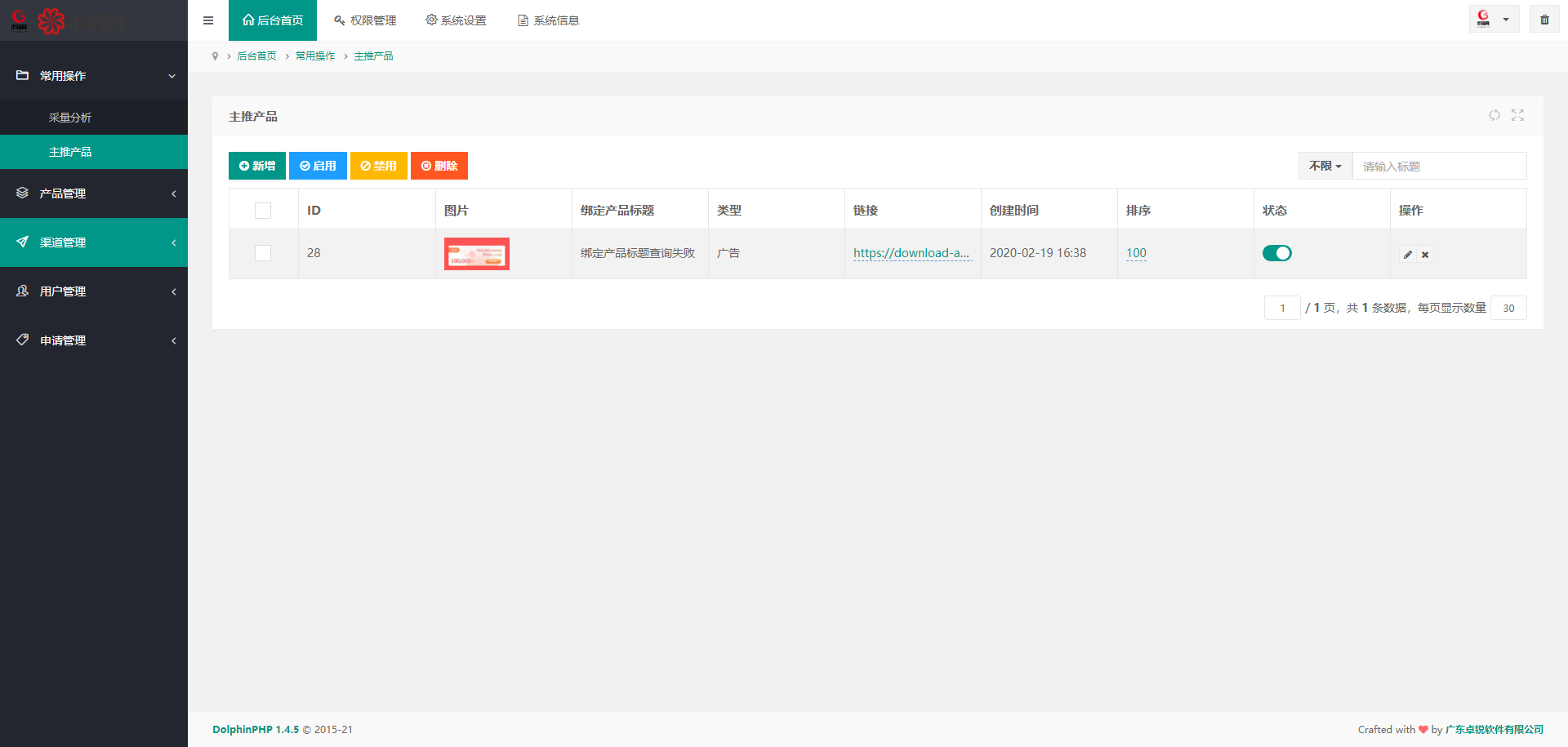
Task: Open the 权限管理 top tab
Action: [365, 20]
